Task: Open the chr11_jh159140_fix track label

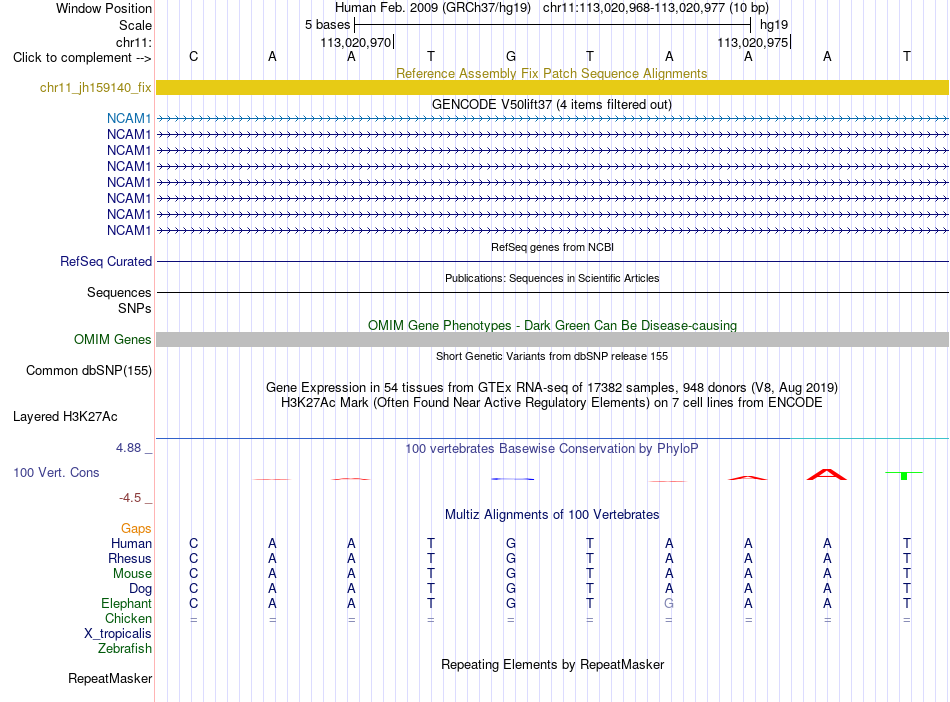Action: point(95,87)
